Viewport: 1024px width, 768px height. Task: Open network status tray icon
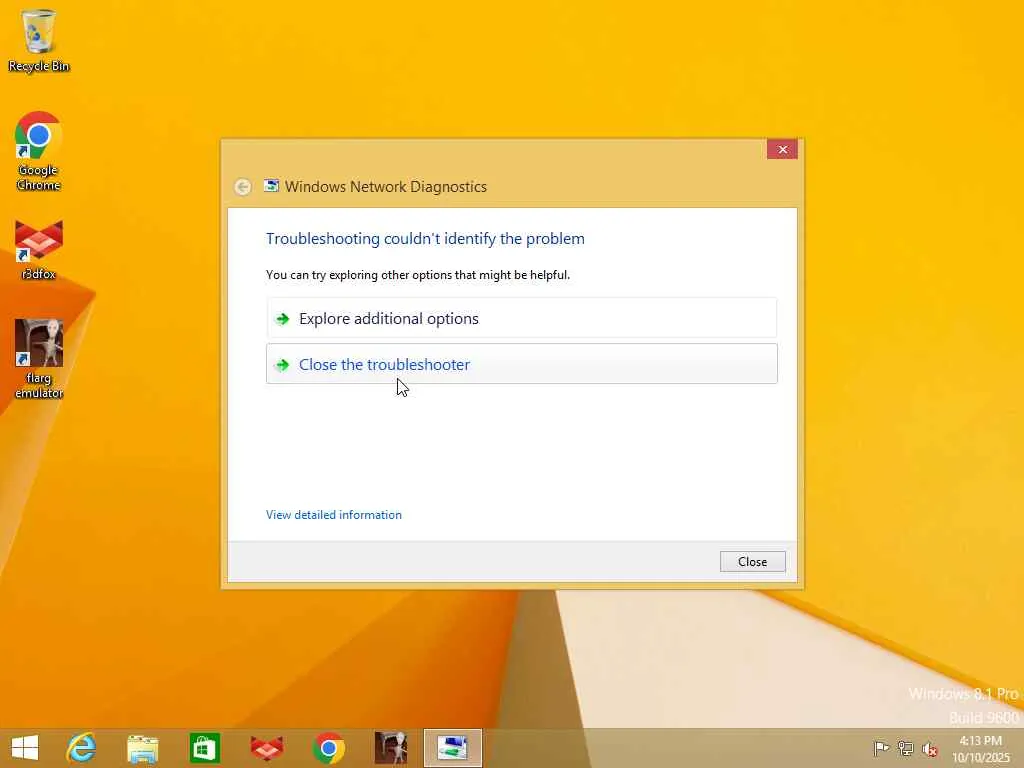point(905,748)
